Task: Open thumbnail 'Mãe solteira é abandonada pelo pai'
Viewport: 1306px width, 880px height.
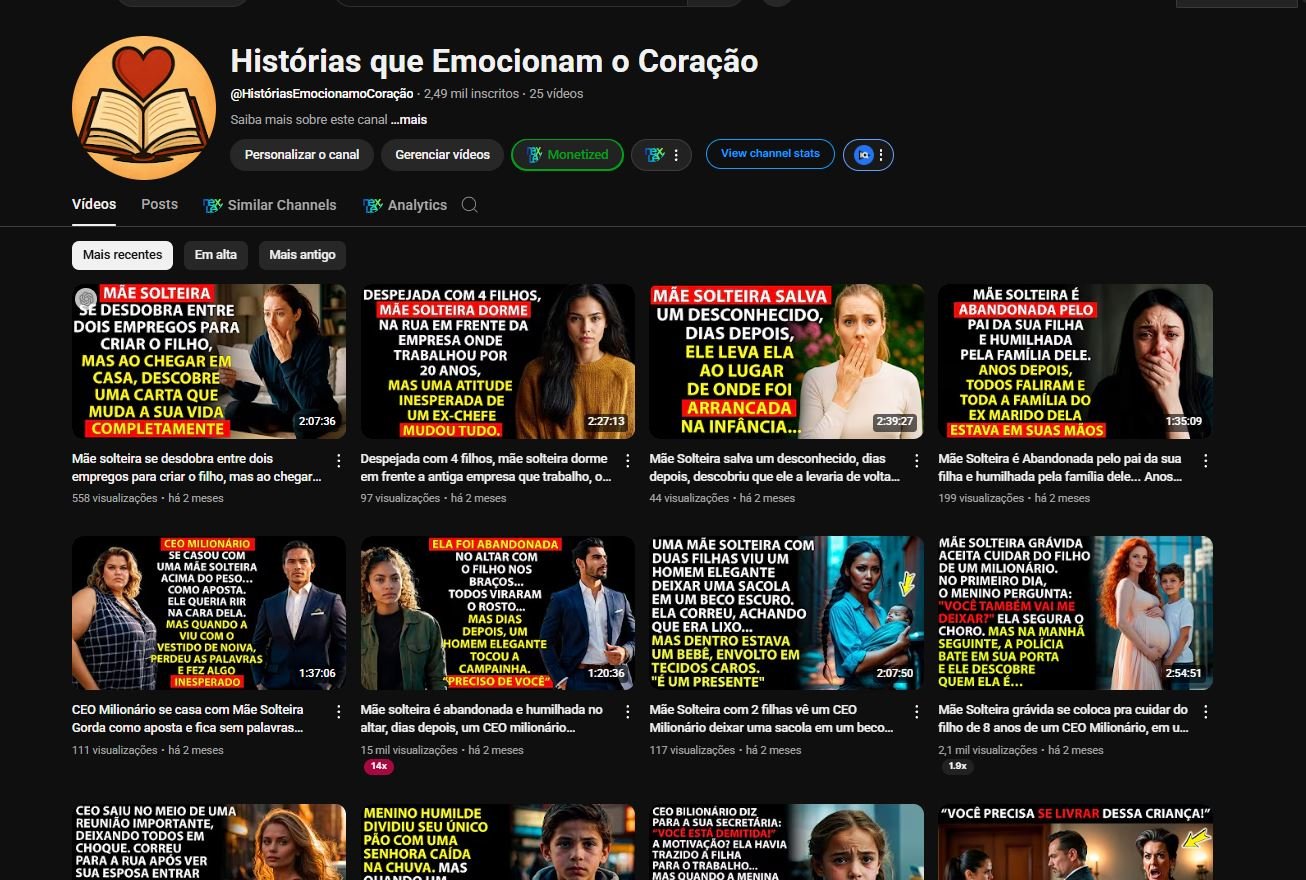Action: pos(1076,361)
